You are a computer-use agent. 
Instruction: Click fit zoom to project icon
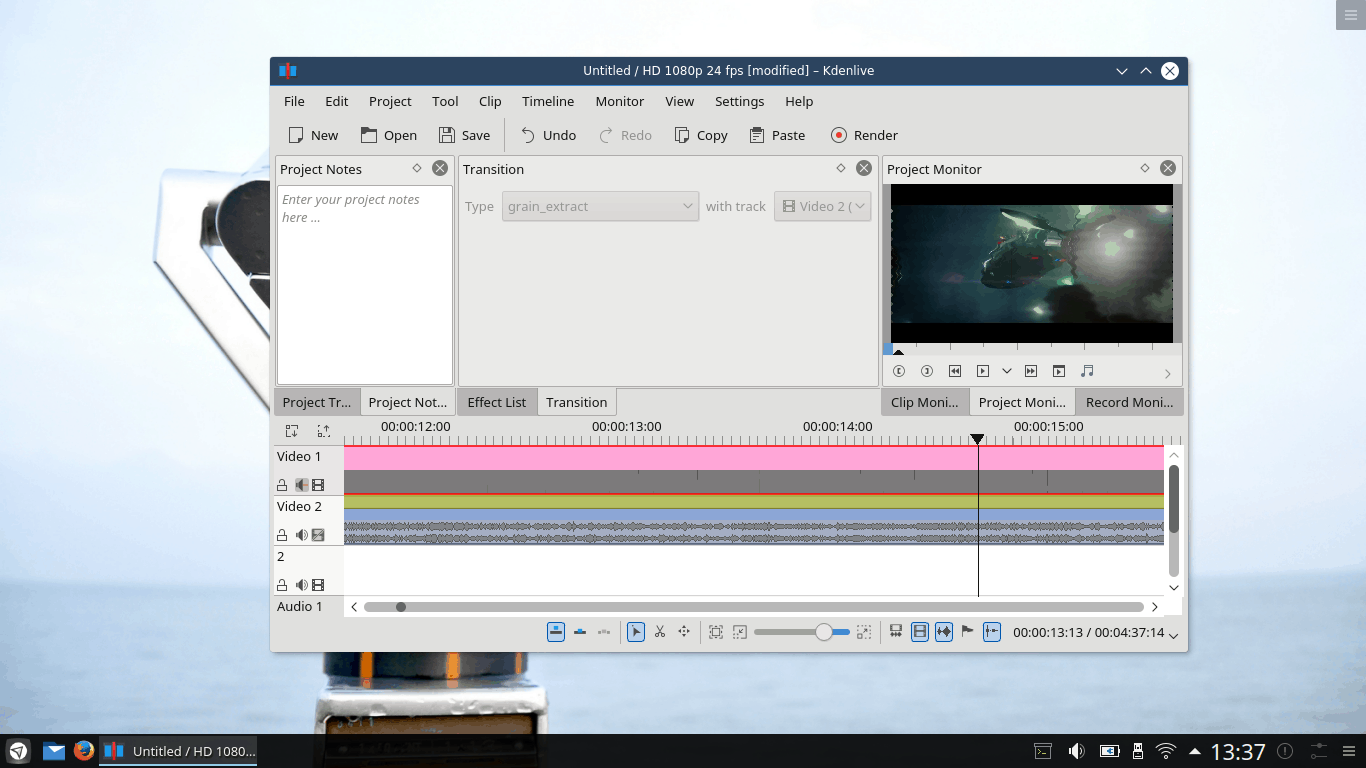click(x=716, y=632)
